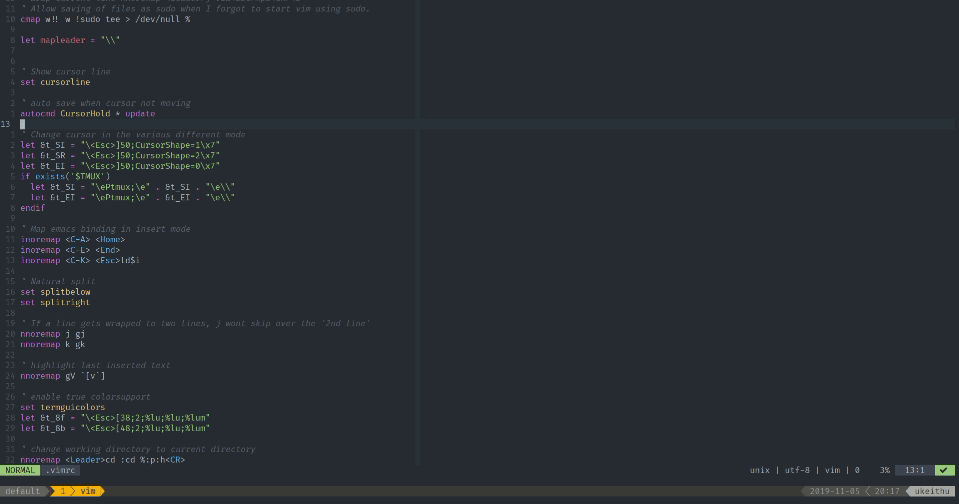Click the line 'inoremap <C-E> <End>'
The width and height of the screenshot is (959, 504).
[70, 250]
